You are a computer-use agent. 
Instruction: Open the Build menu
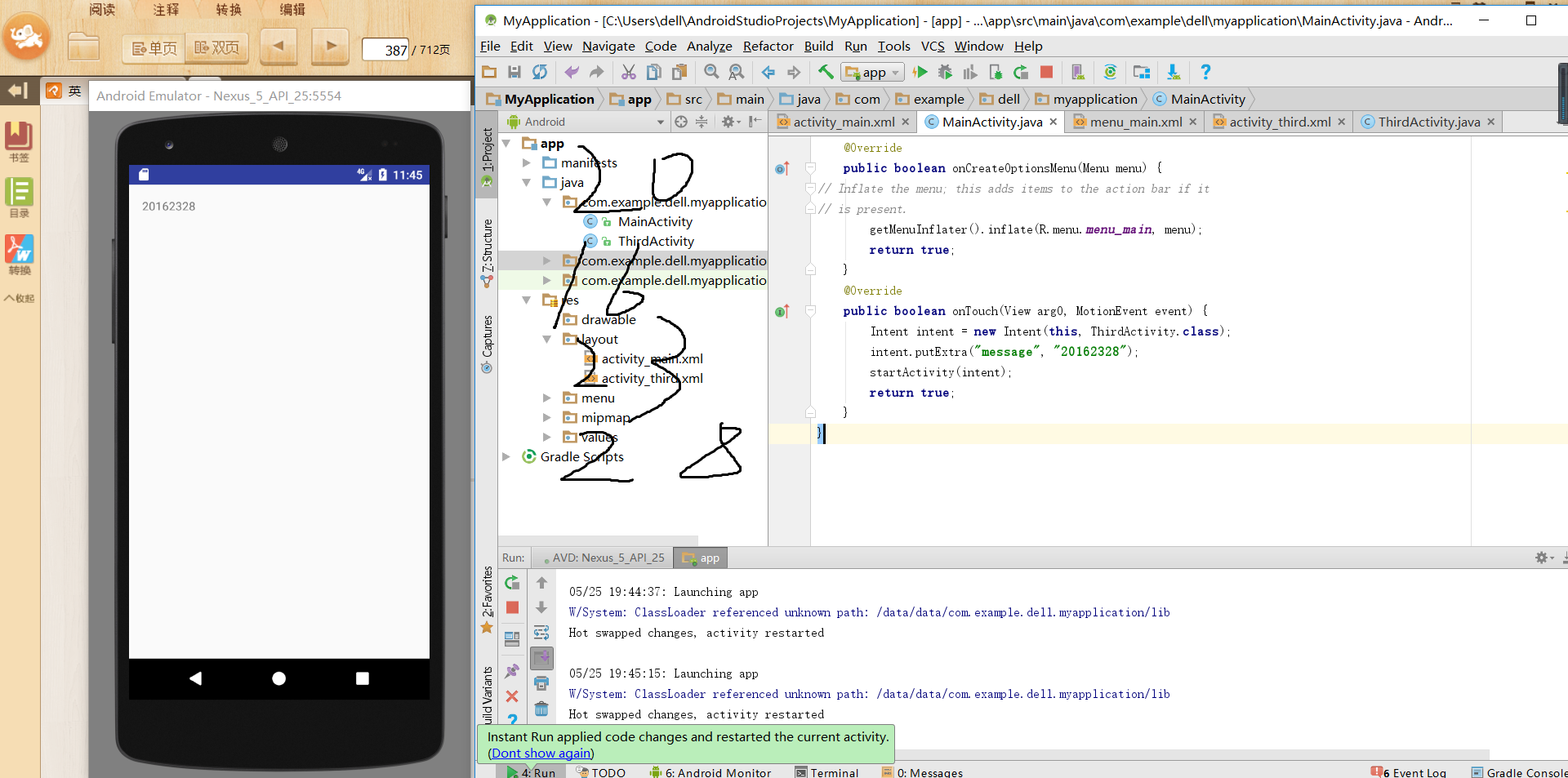pyautogui.click(x=818, y=46)
